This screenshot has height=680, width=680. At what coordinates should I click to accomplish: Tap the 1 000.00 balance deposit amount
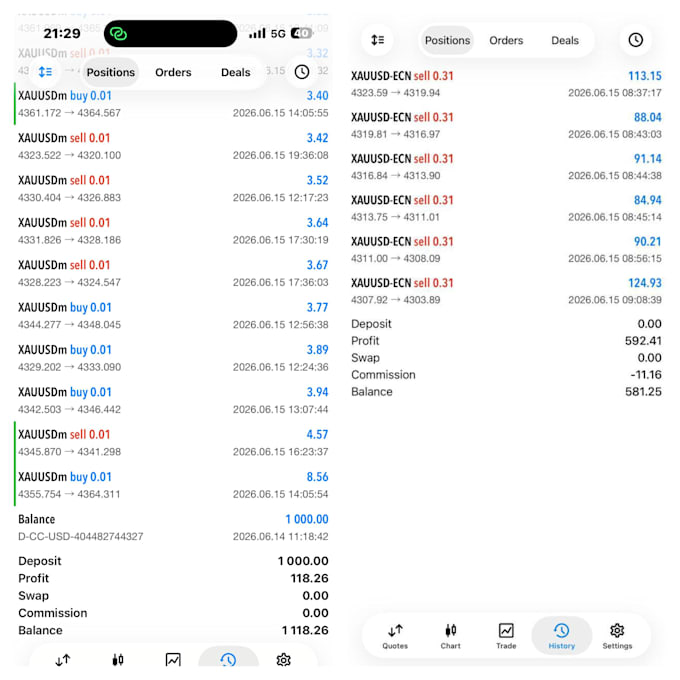coord(307,519)
